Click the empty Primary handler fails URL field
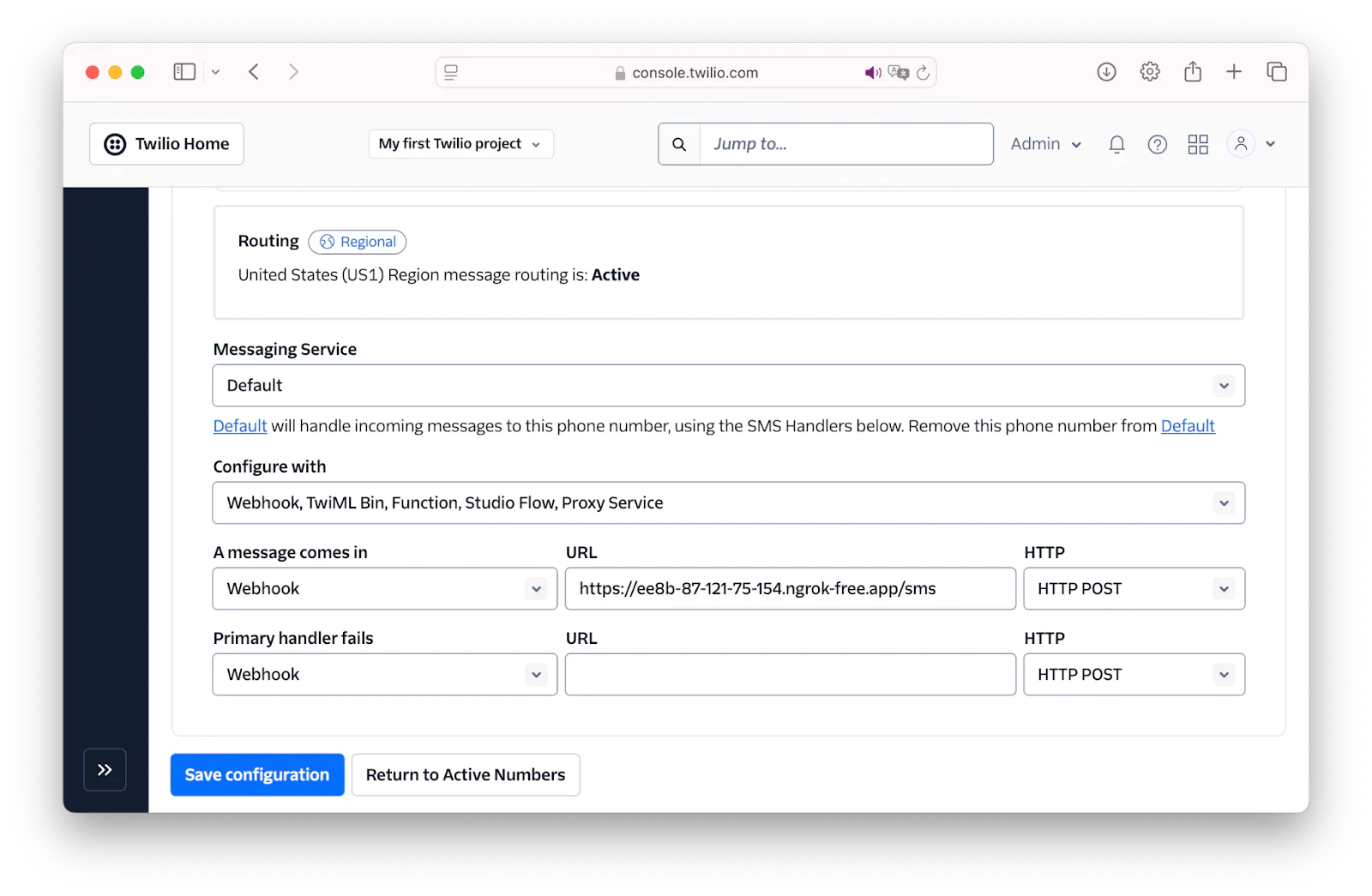1372x896 pixels. click(789, 674)
